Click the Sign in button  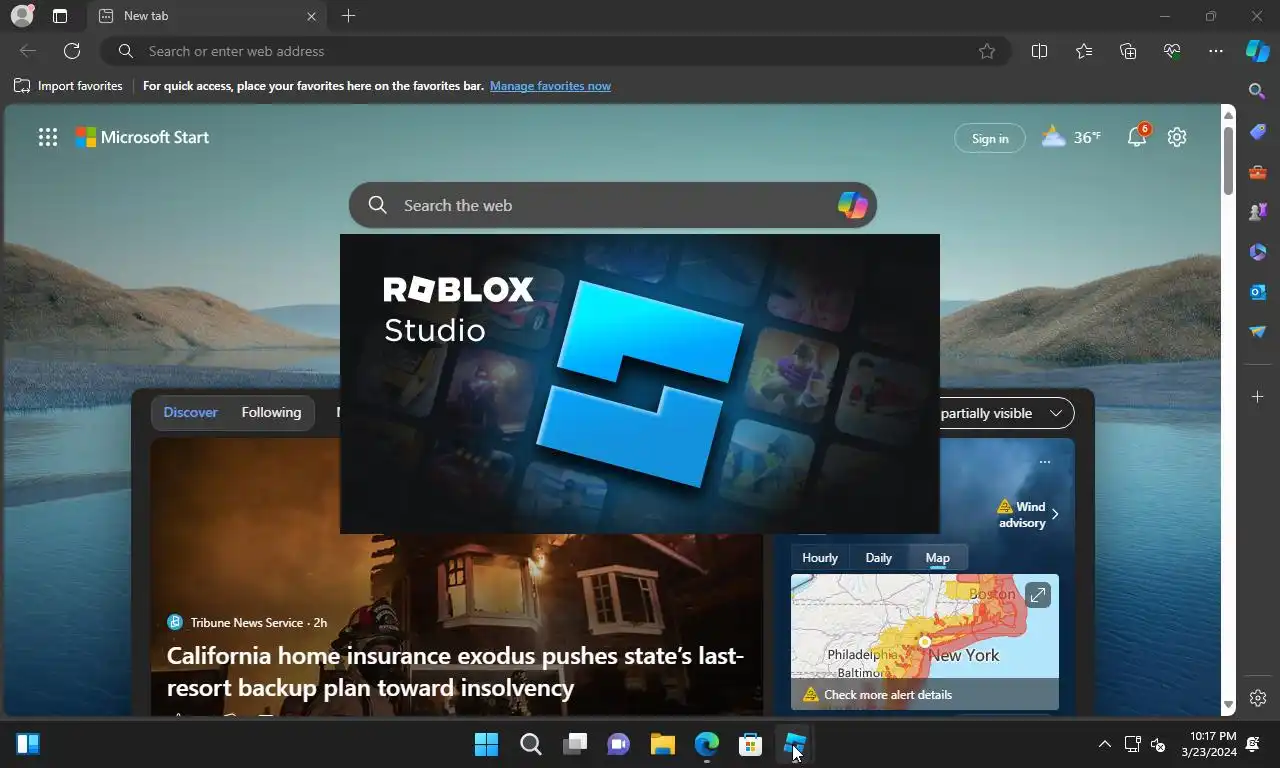(990, 138)
